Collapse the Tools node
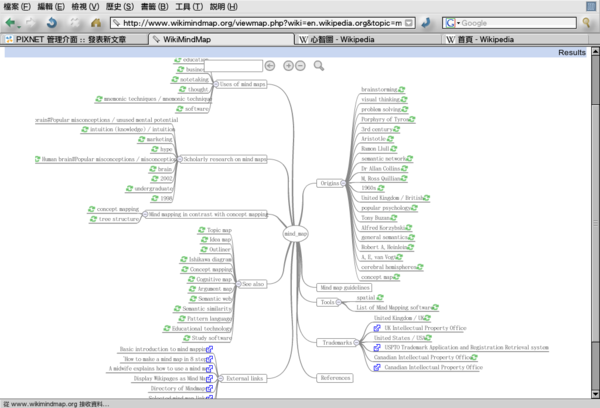The image size is (600, 408). [x=338, y=302]
